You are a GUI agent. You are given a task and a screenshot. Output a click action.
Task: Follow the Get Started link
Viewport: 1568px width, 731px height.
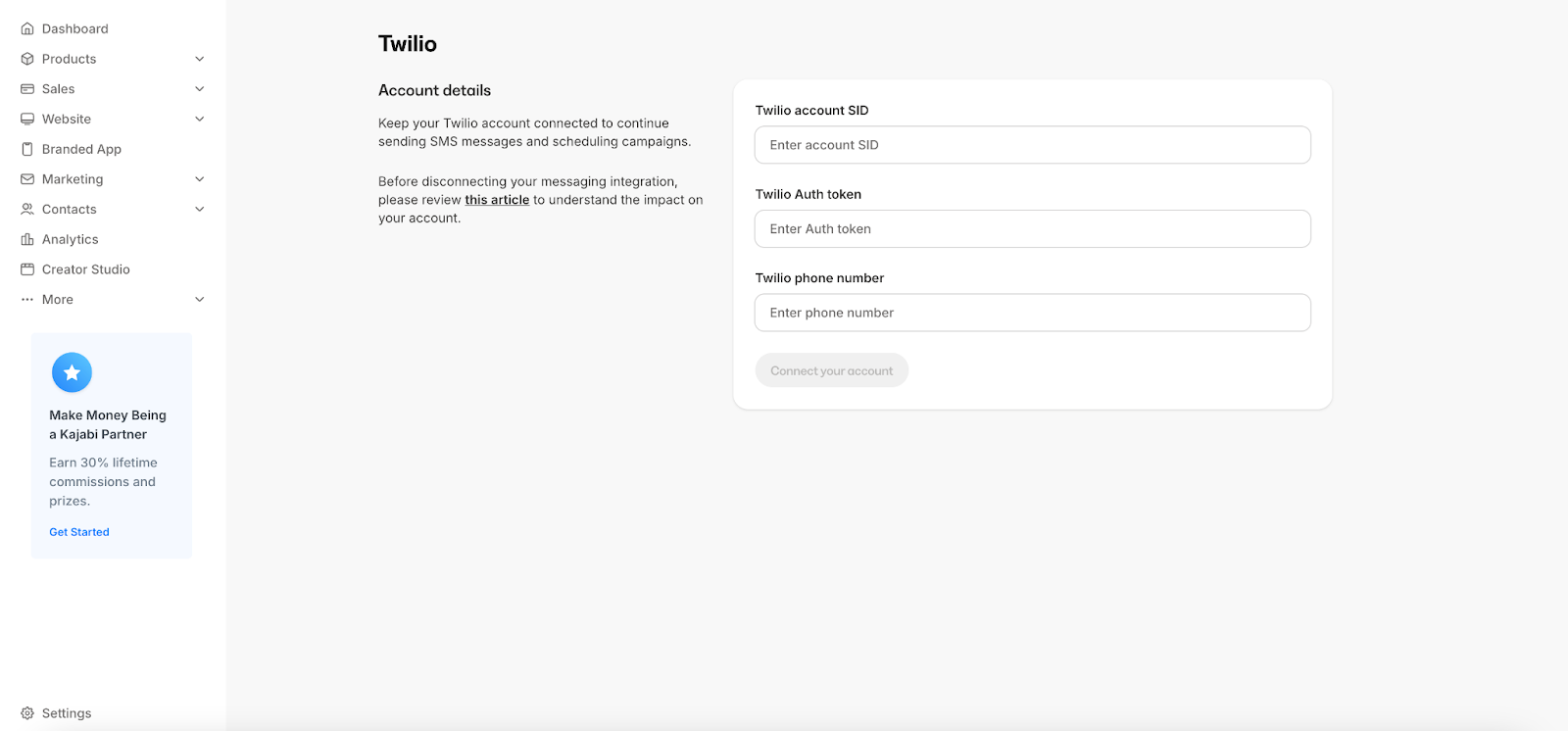point(79,532)
